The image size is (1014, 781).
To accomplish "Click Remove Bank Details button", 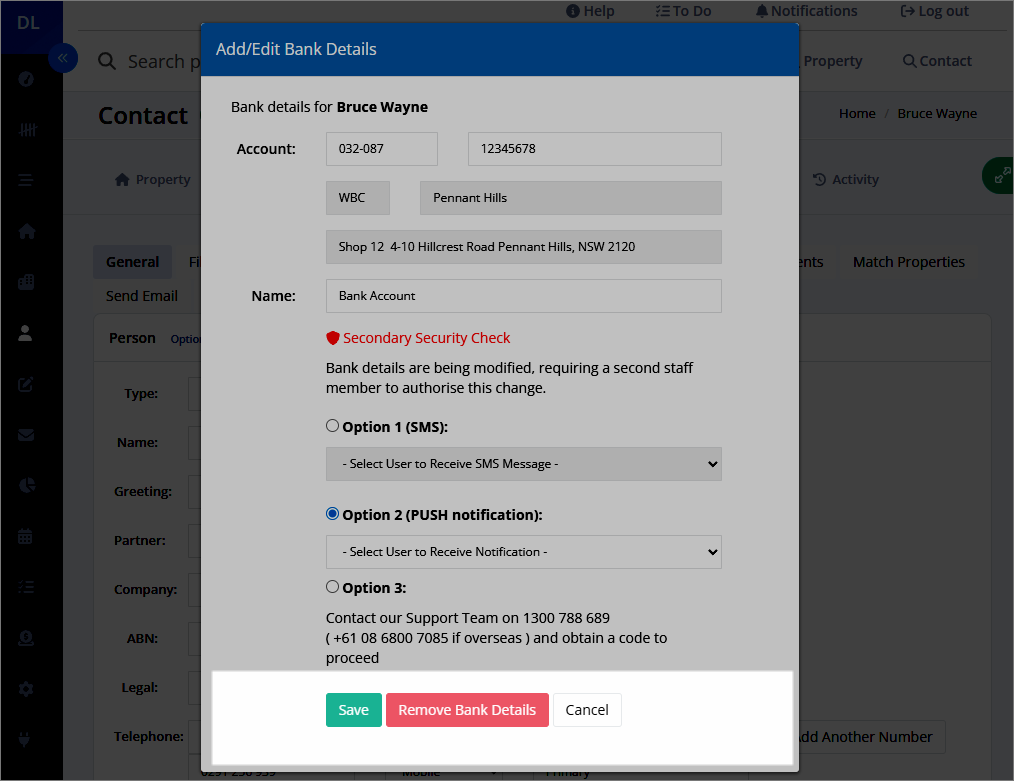I will 467,710.
